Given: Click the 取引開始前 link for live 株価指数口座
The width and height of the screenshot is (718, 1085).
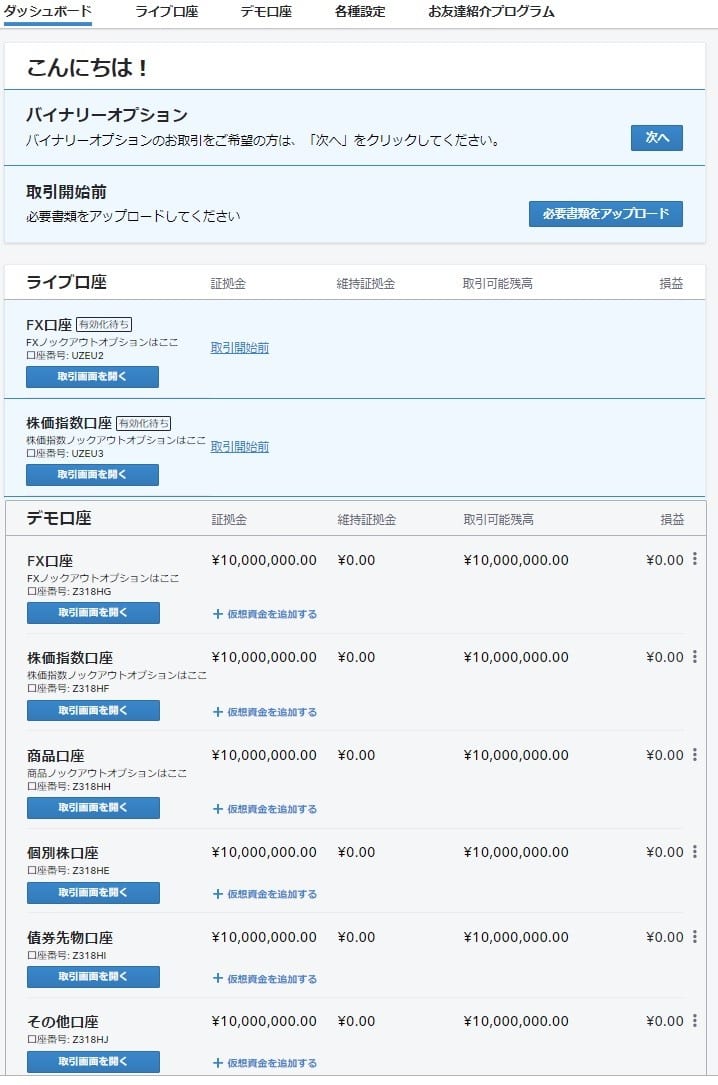Looking at the screenshot, I should click(239, 447).
